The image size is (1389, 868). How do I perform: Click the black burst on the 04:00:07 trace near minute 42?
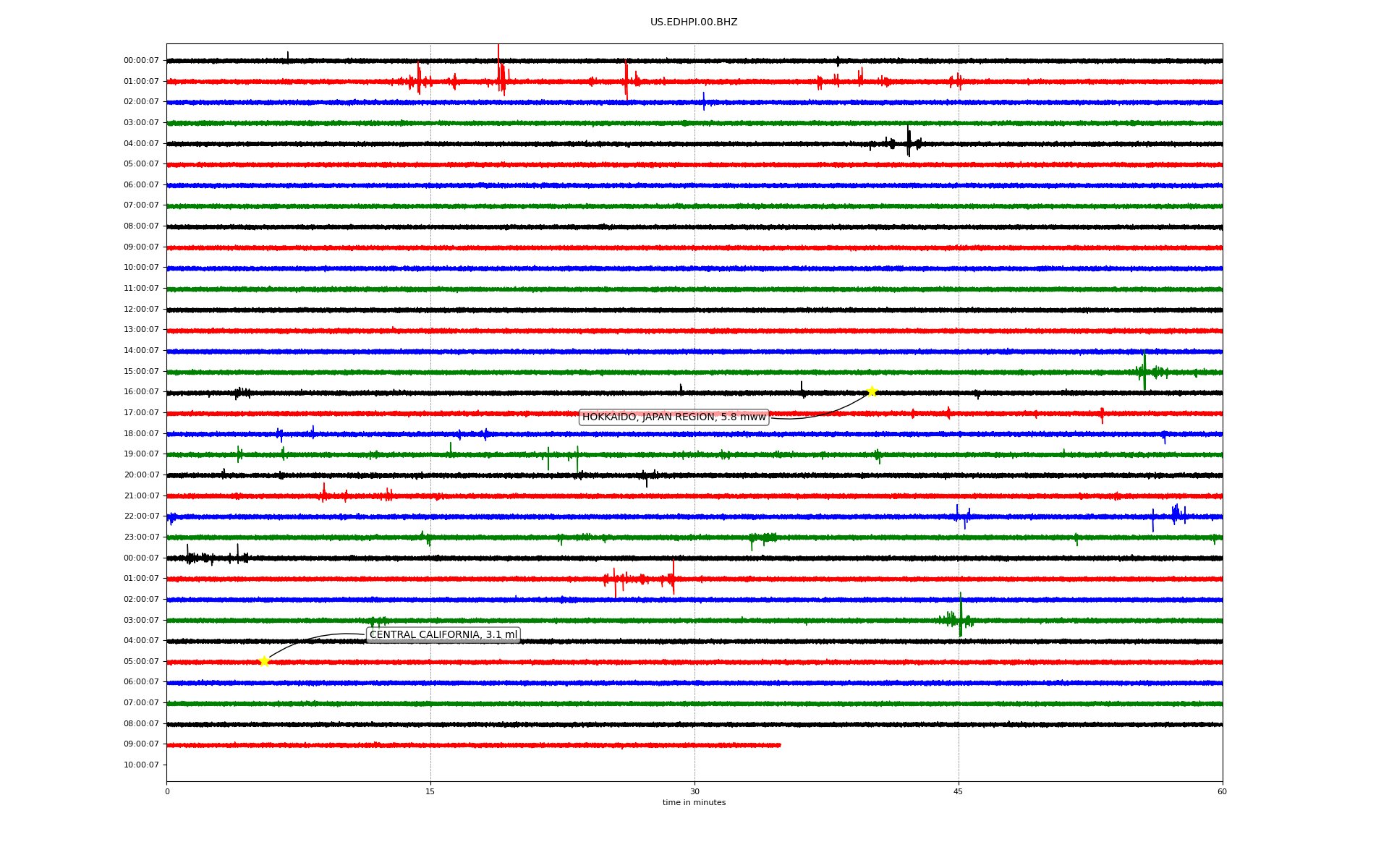(x=909, y=142)
